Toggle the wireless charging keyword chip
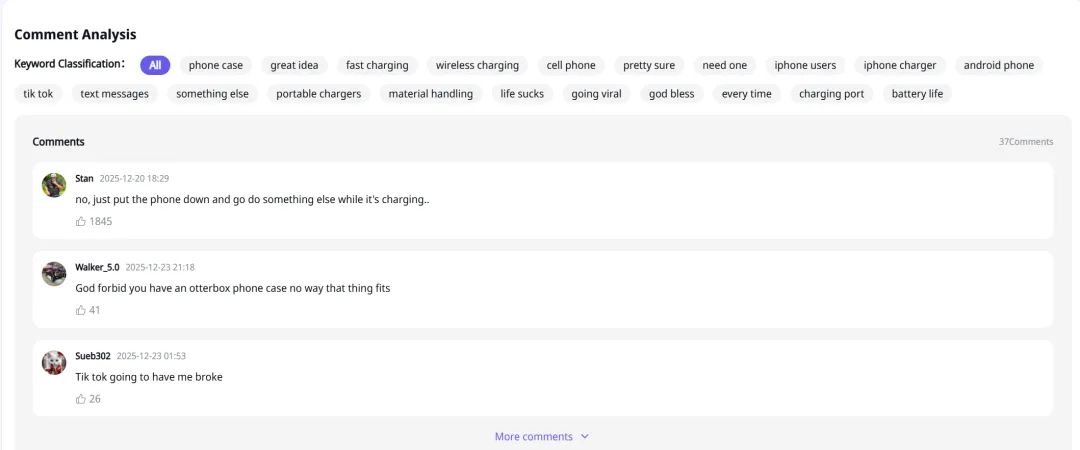This screenshot has width=1080, height=450. click(x=477, y=65)
